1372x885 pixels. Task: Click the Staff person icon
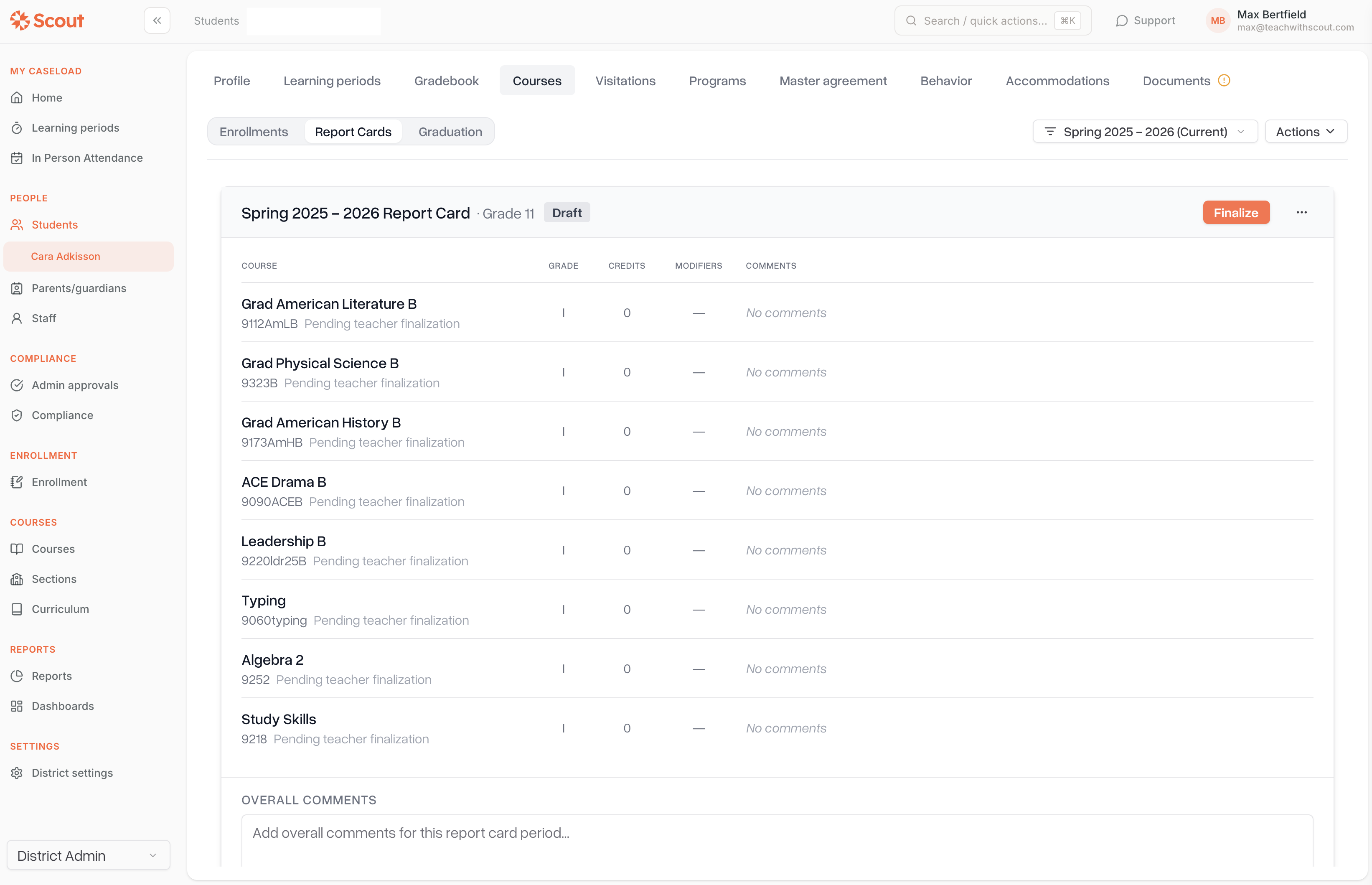click(17, 318)
